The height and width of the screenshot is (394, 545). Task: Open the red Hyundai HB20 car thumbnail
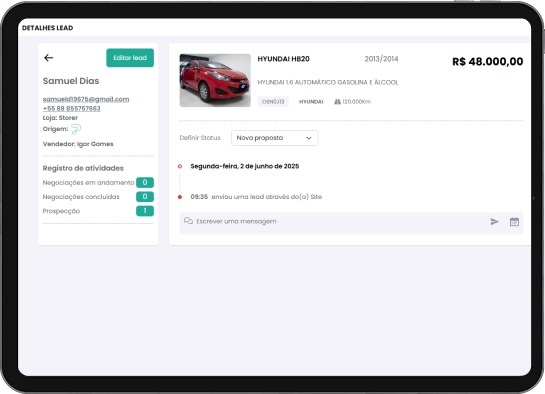[215, 80]
